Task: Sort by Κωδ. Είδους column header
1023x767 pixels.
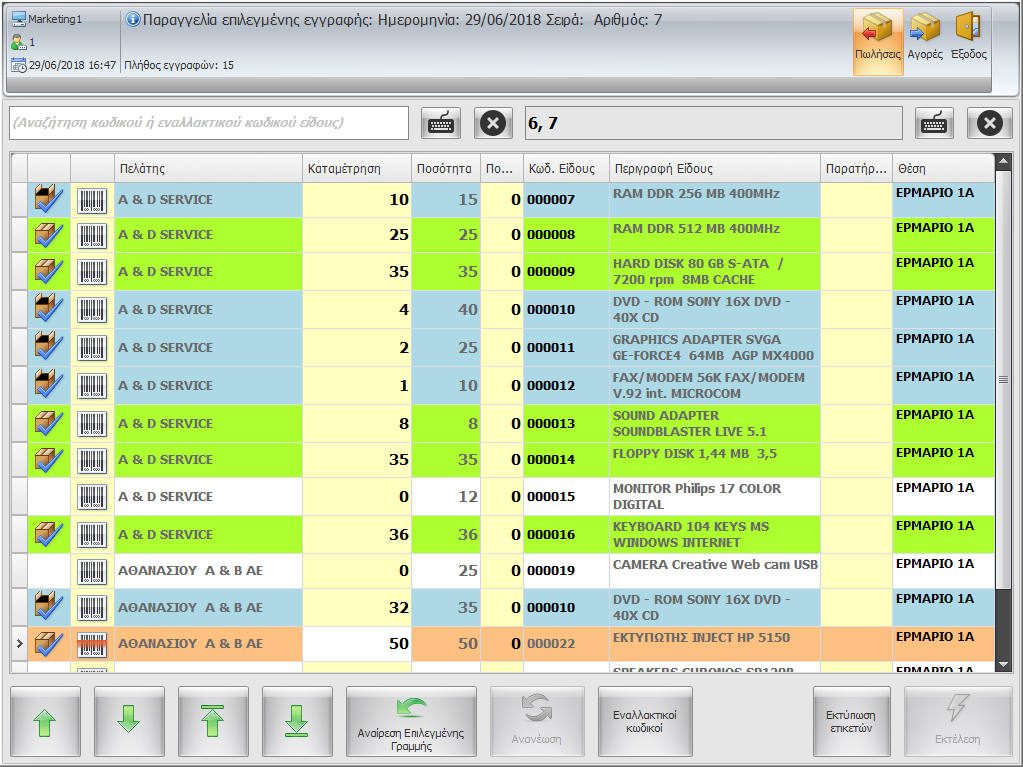Action: [x=566, y=168]
